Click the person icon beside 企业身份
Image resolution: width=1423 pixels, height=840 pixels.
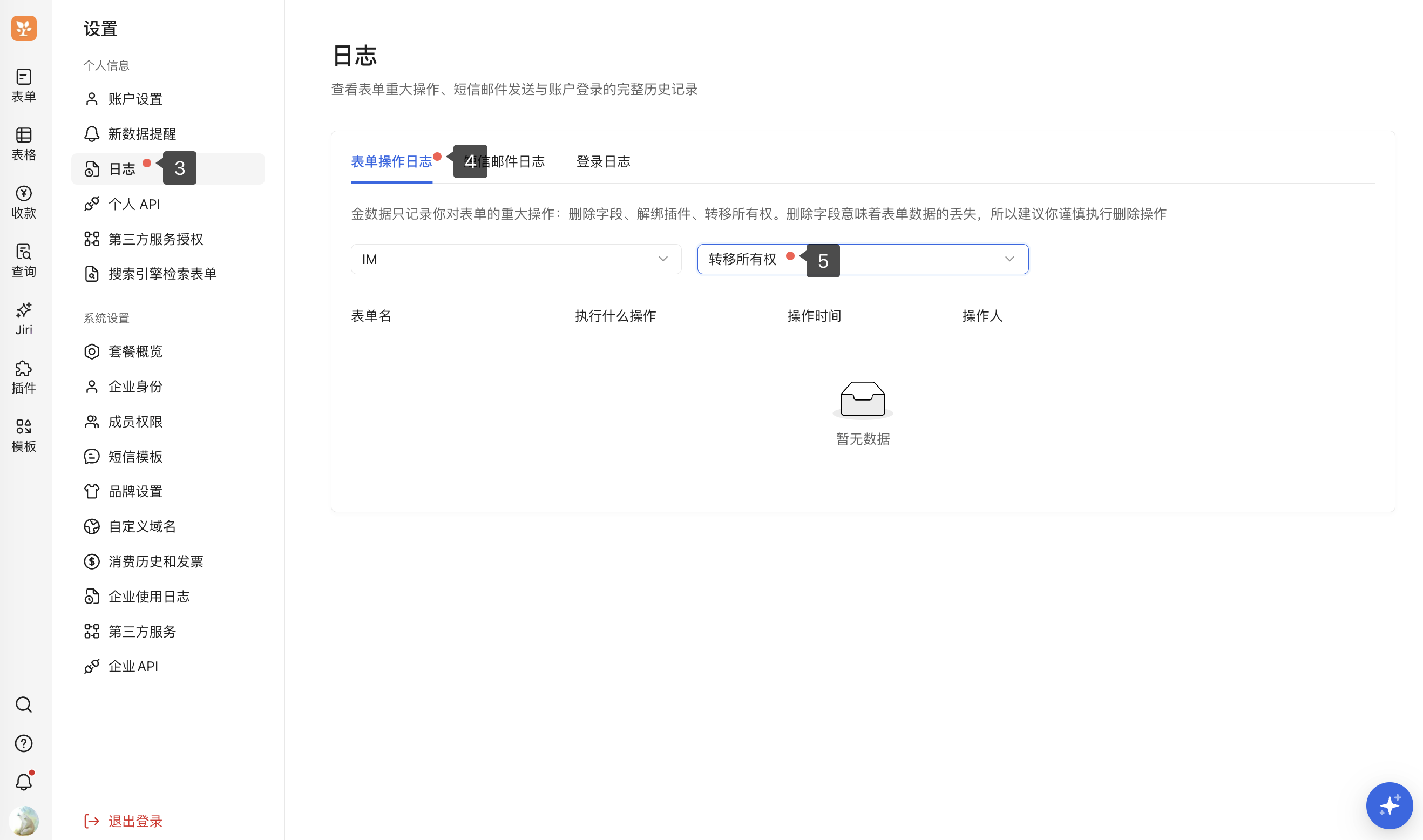(92, 387)
